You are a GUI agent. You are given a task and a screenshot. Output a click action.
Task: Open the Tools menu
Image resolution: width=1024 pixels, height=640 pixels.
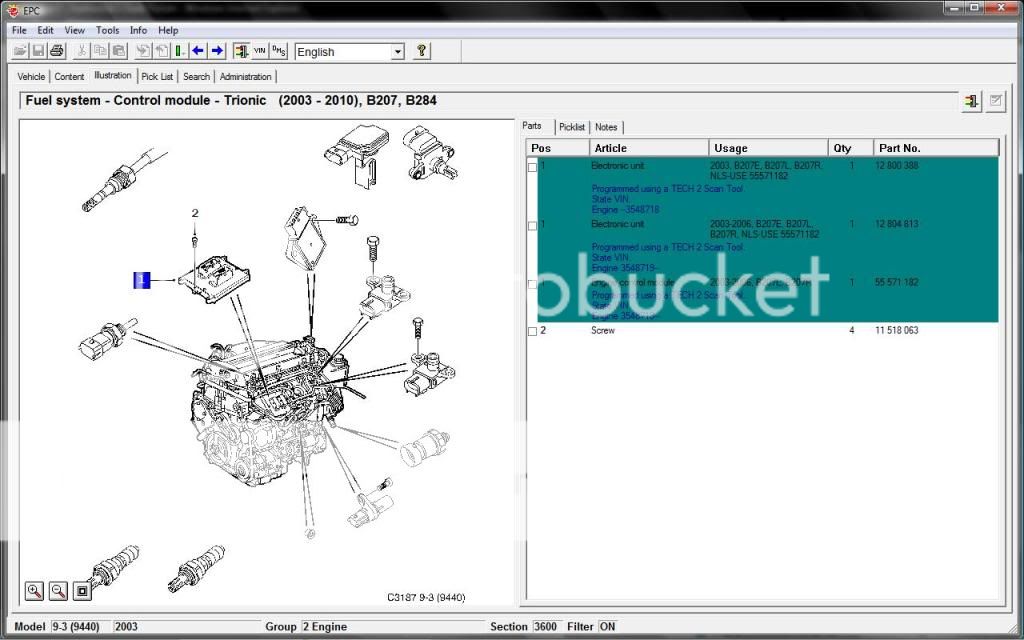tap(107, 30)
